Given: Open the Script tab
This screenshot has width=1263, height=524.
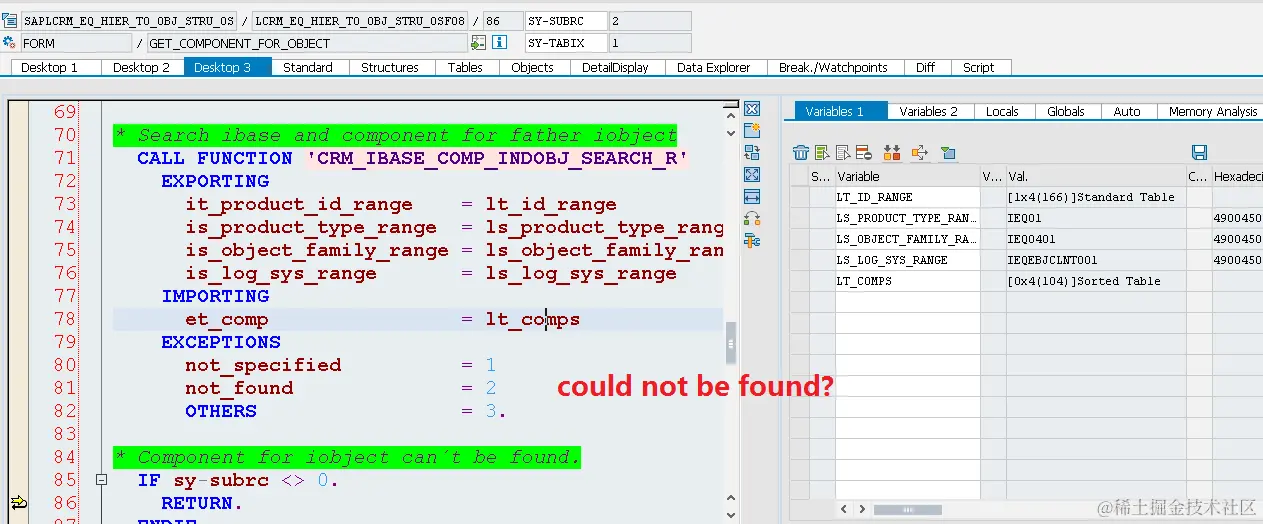Looking at the screenshot, I should click(979, 67).
